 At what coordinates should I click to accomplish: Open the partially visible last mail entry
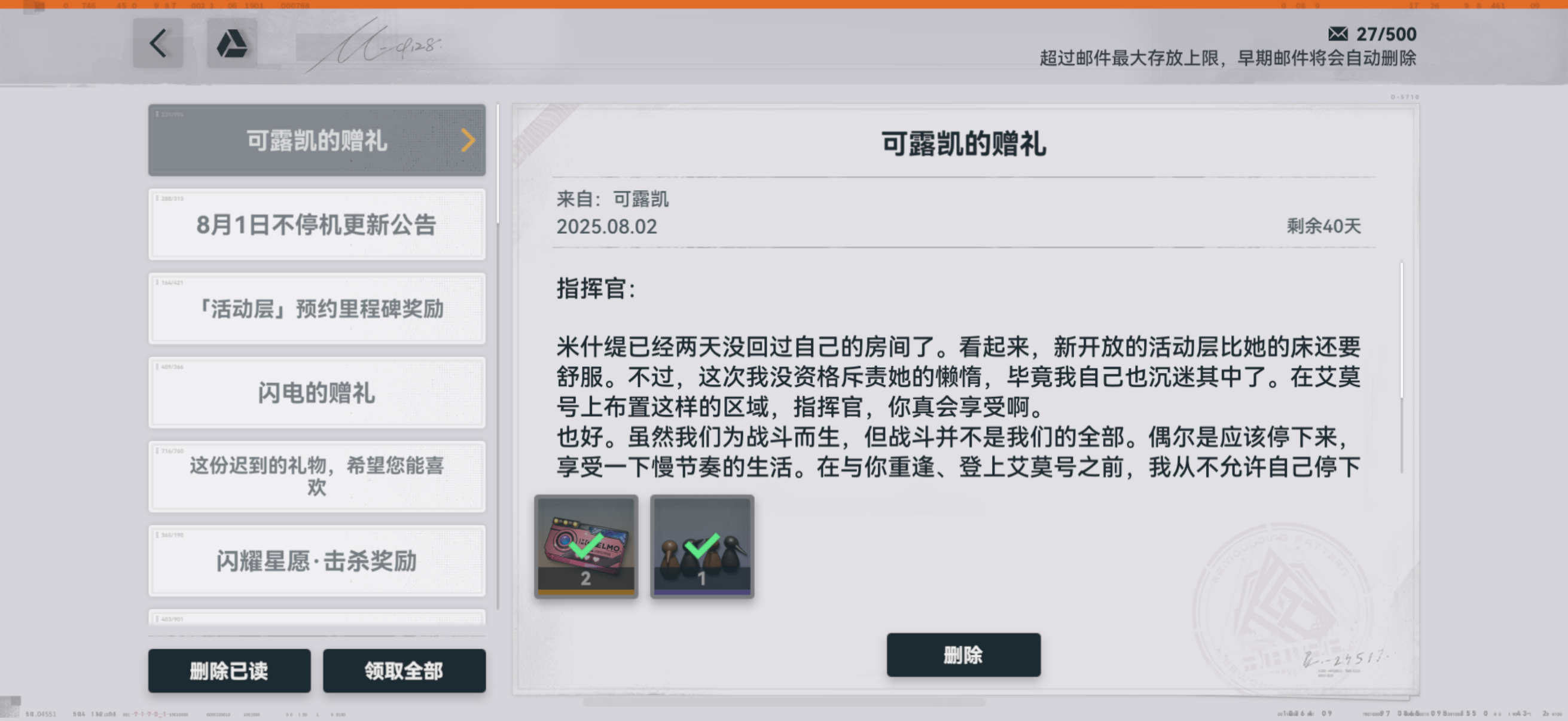point(317,617)
